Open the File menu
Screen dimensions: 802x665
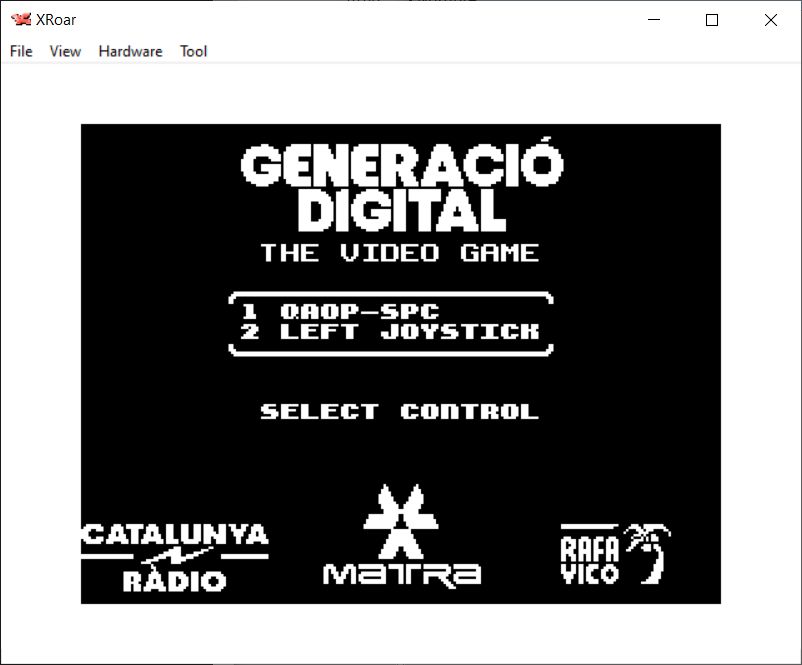(21, 51)
